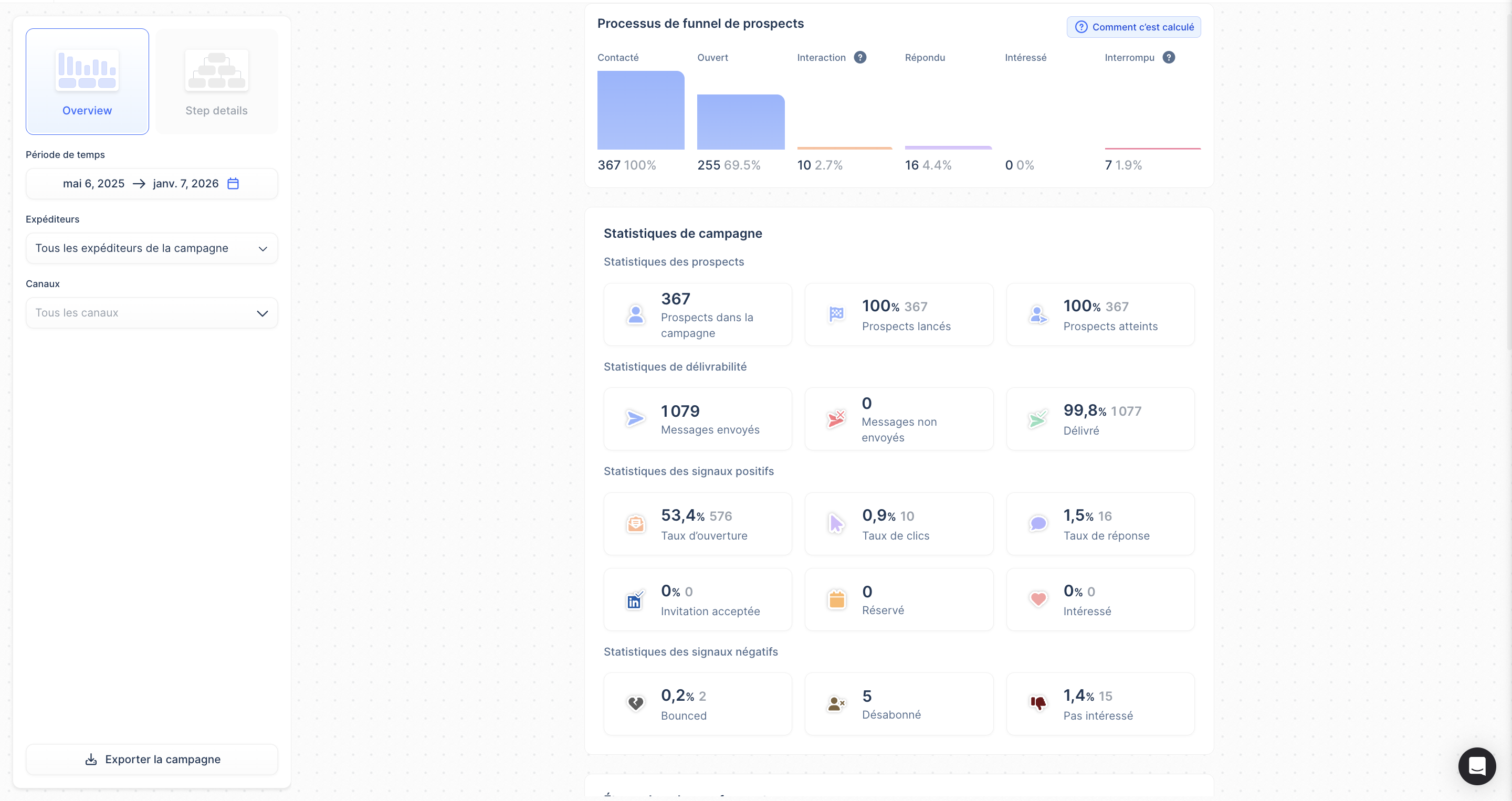Click the calendar icon in date range
The width and height of the screenshot is (1512, 801).
tap(233, 184)
